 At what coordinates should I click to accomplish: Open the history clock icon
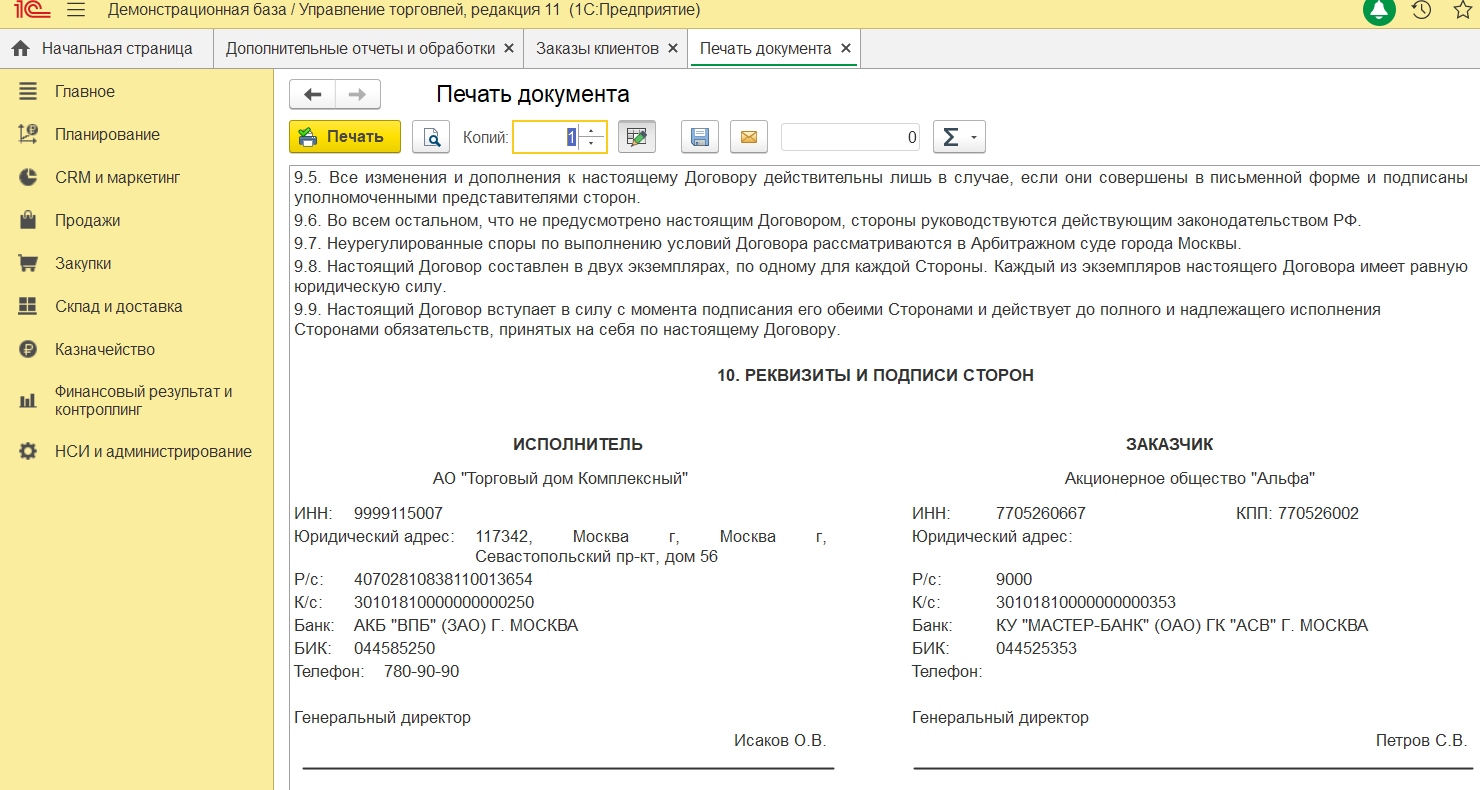1421,10
